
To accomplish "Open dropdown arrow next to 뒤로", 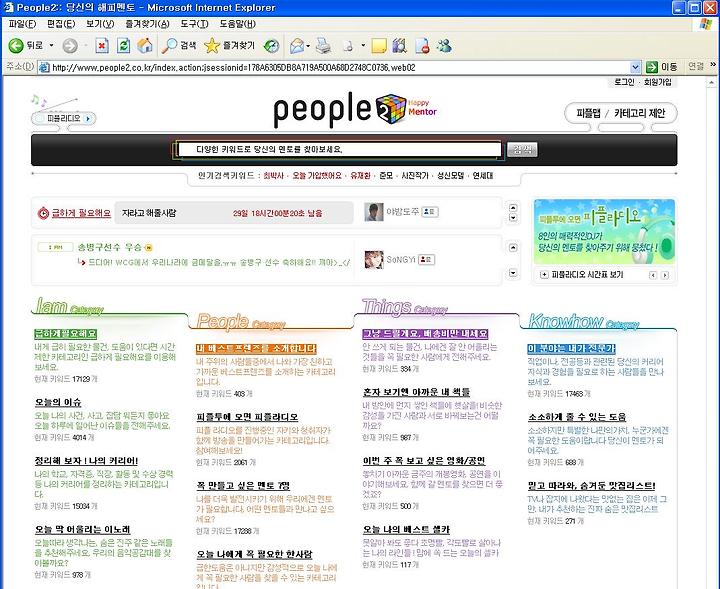I will tap(51, 45).
